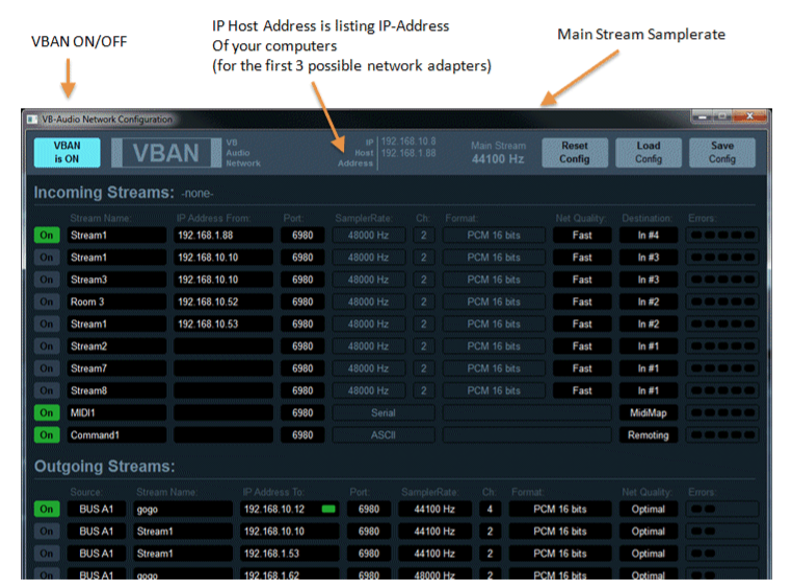Edit the Room 3 stream name field

(116, 302)
